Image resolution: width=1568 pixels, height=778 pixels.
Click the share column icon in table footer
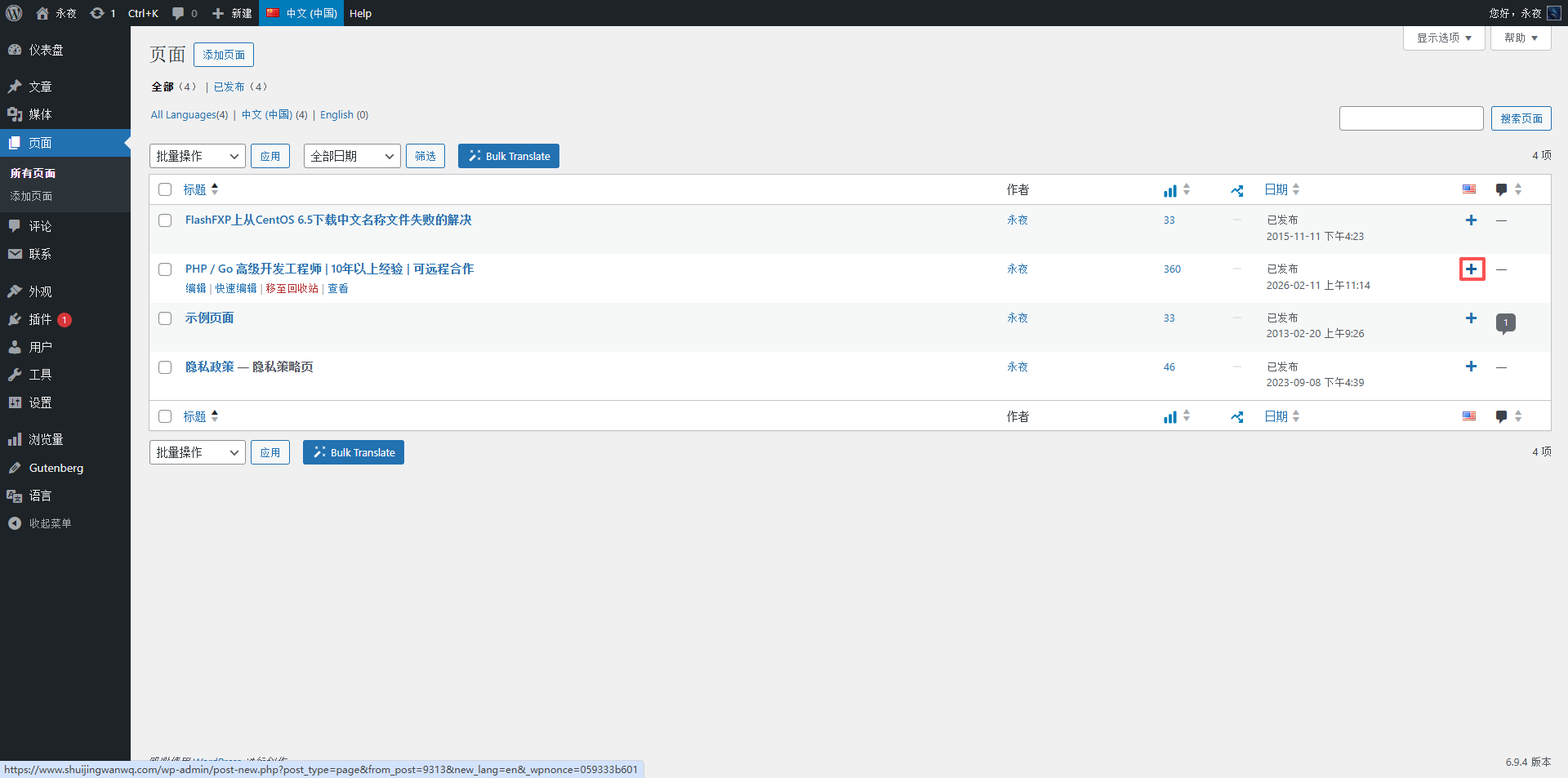(x=1237, y=417)
